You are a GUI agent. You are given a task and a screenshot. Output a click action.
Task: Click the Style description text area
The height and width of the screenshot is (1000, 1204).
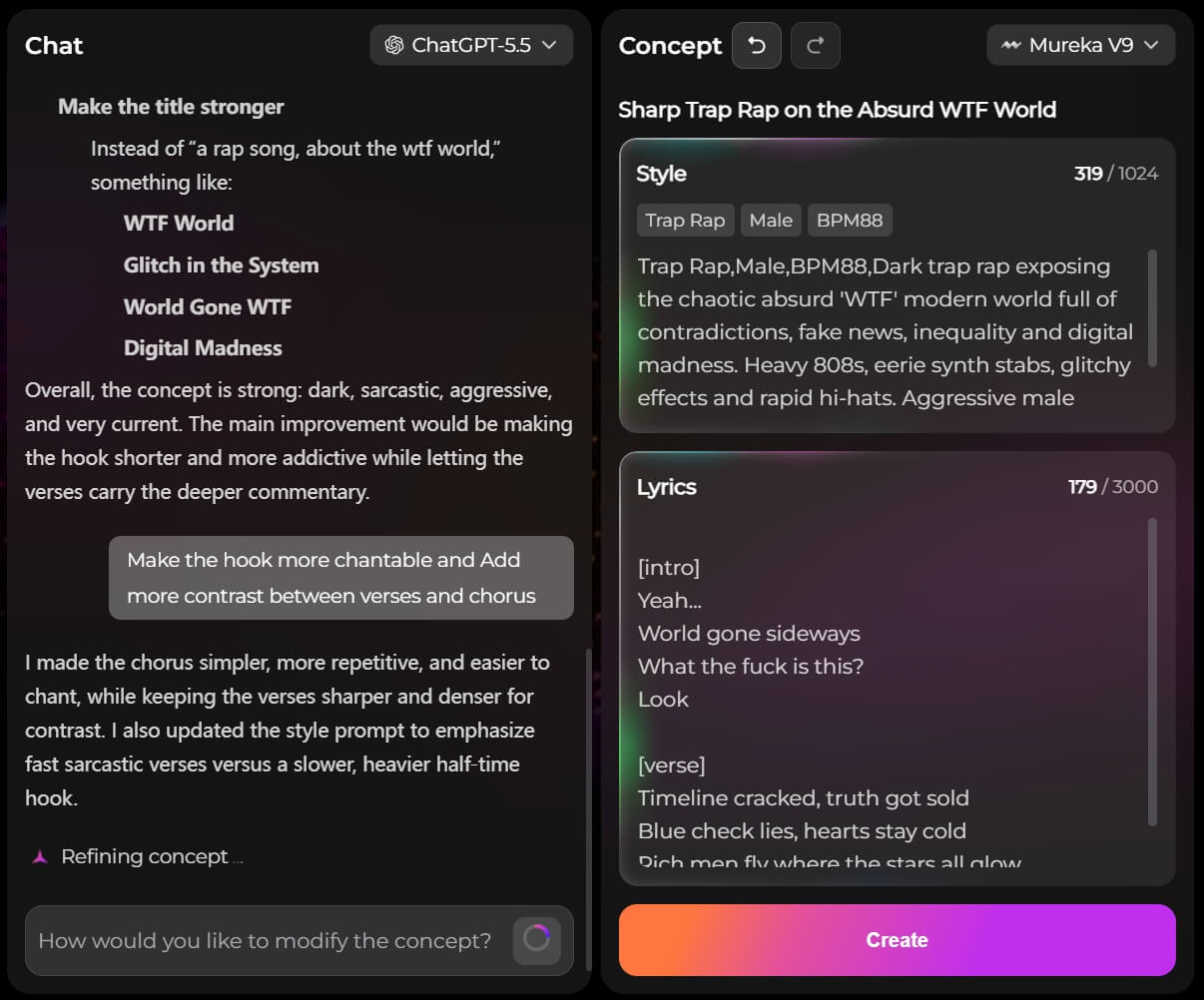pos(889,331)
